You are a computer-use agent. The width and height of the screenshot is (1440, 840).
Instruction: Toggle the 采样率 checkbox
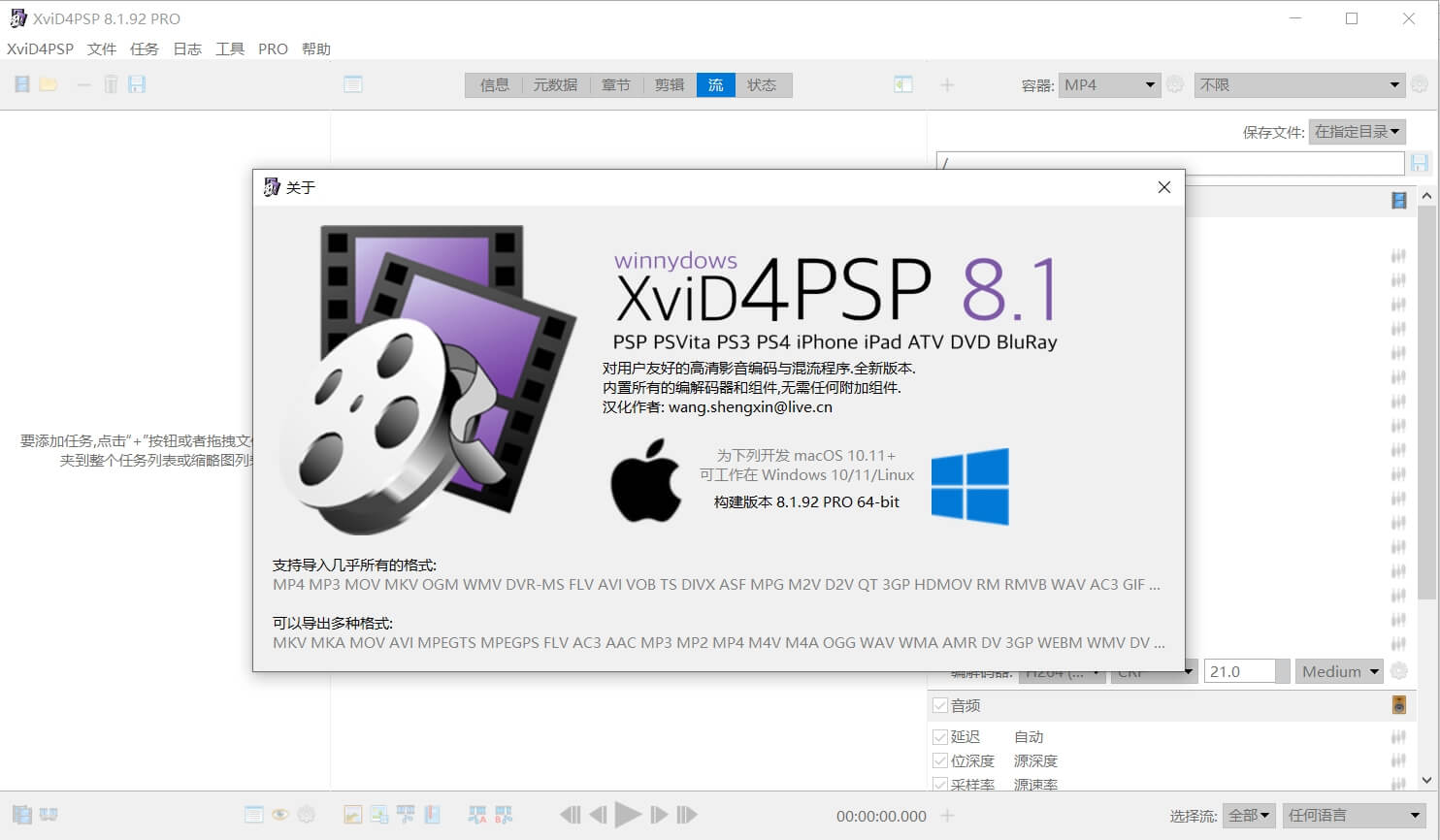[x=940, y=785]
